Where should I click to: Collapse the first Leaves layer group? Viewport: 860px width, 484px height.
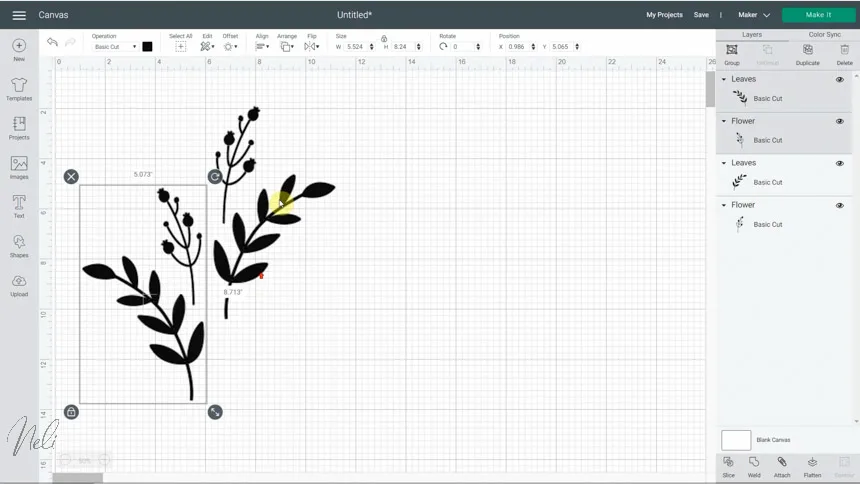(724, 79)
